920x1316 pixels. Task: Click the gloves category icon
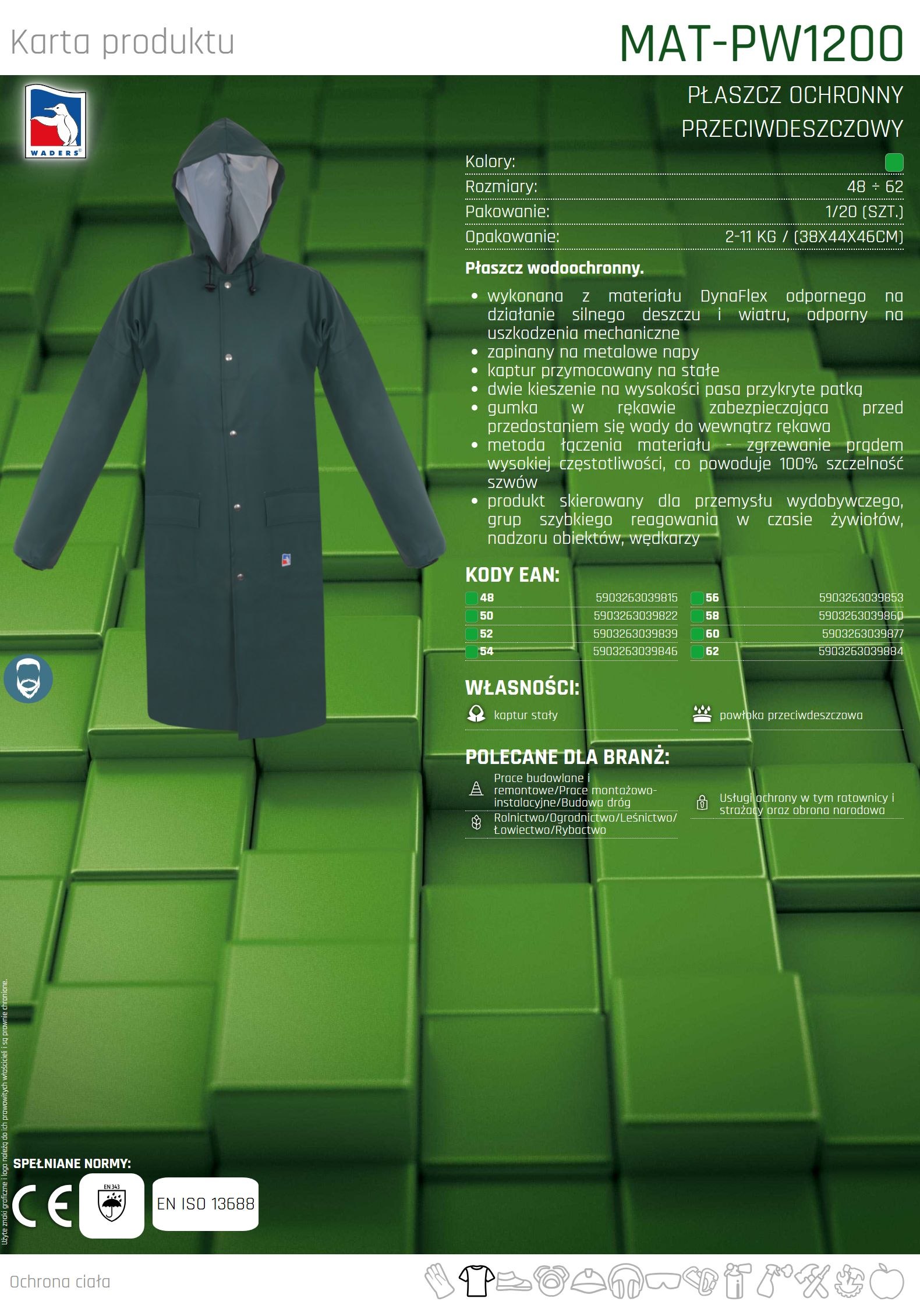click(x=438, y=1282)
